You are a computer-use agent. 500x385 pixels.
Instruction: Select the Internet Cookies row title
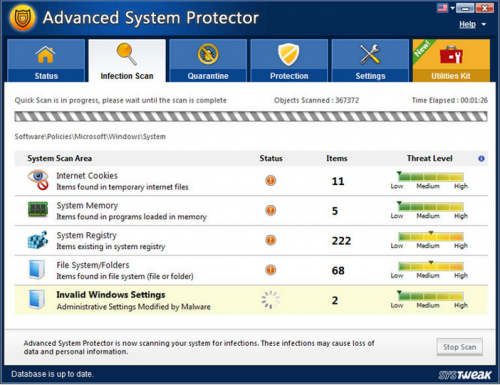(x=87, y=175)
